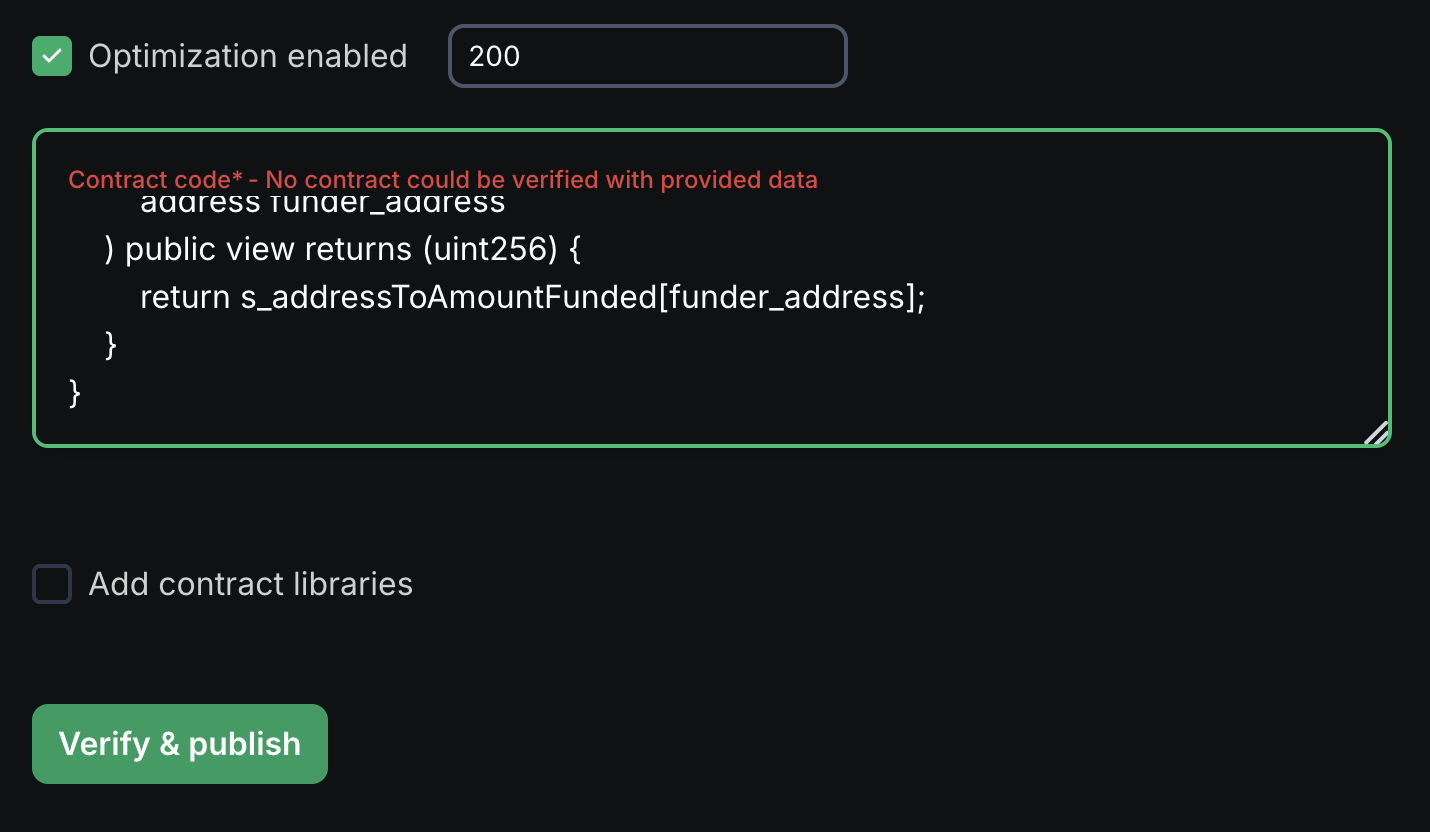Click the function's indented closing brace
The image size is (1430, 832).
111,345
